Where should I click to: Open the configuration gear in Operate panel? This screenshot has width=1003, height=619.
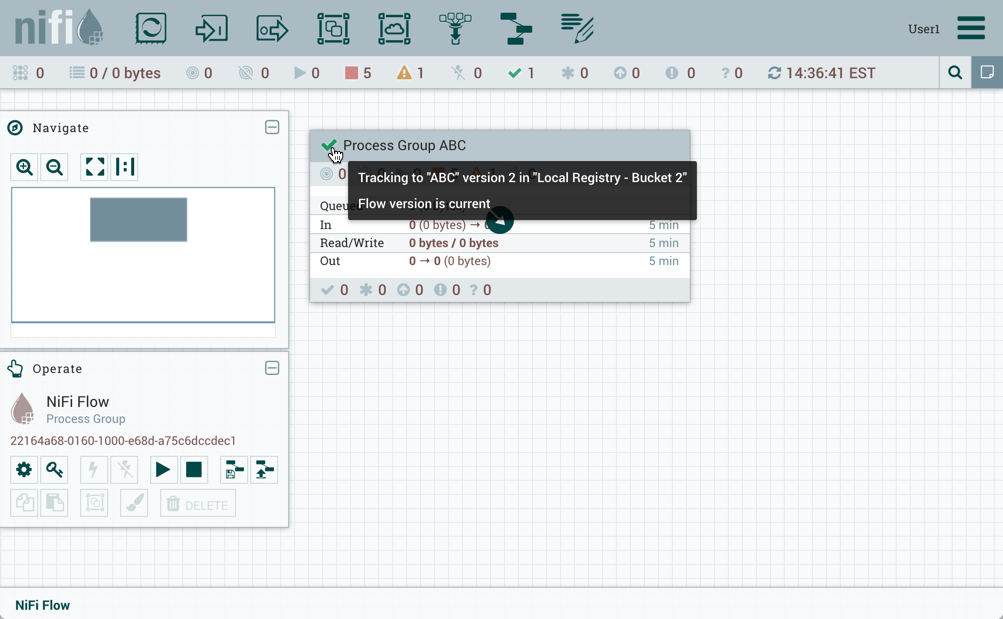(x=24, y=470)
